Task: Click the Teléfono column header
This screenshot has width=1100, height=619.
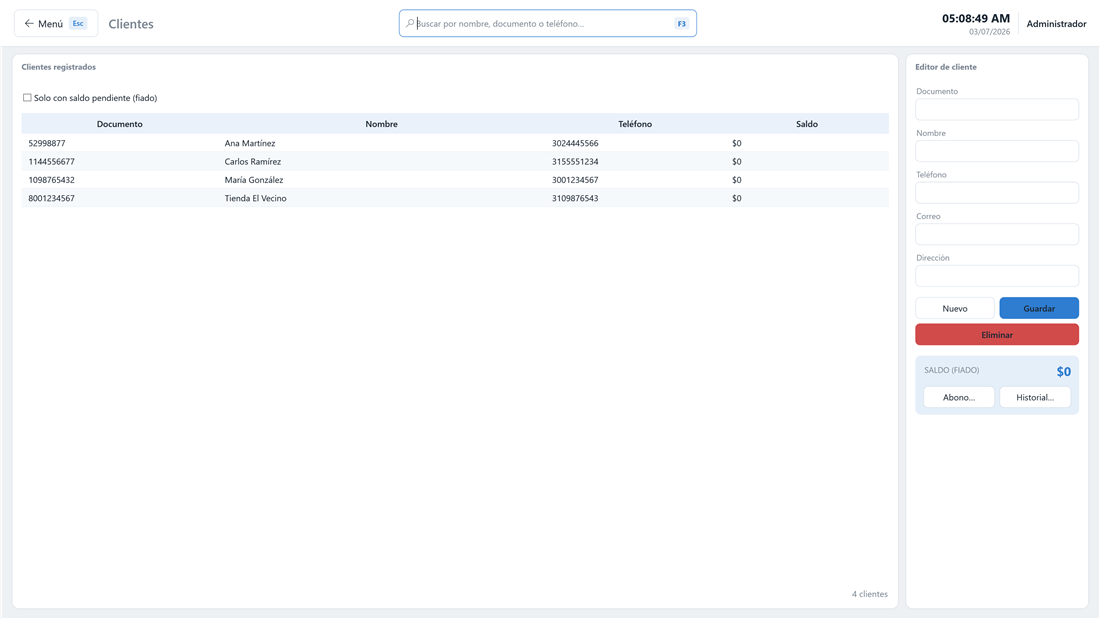Action: click(x=635, y=124)
